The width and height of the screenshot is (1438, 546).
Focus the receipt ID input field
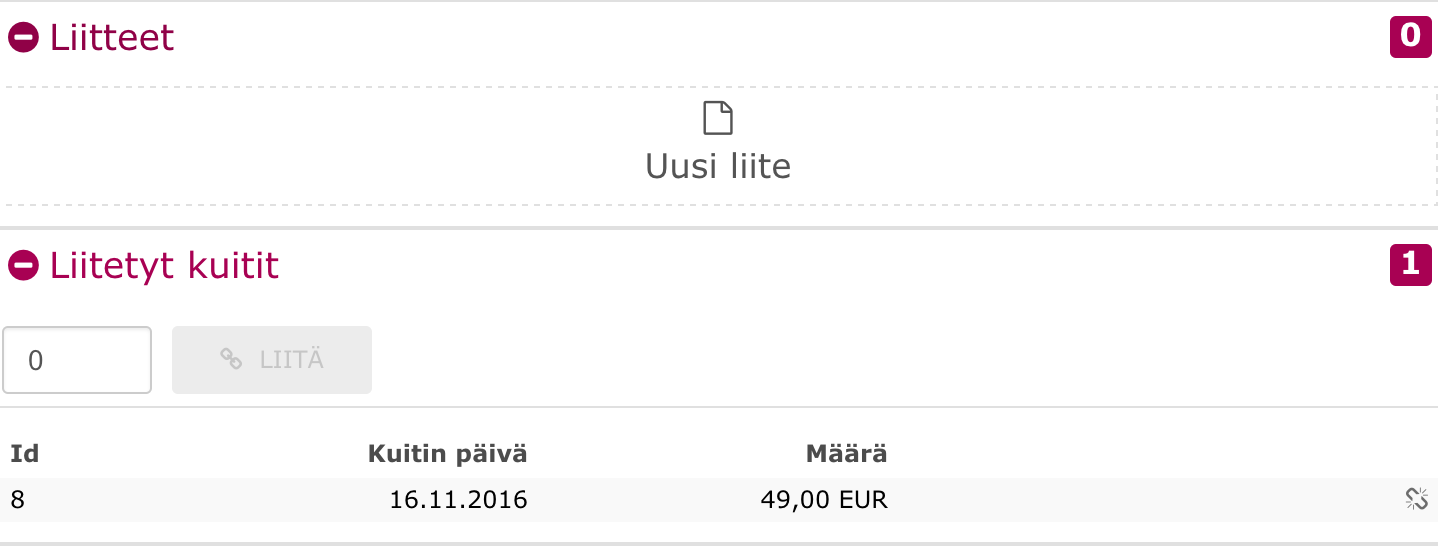(78, 360)
